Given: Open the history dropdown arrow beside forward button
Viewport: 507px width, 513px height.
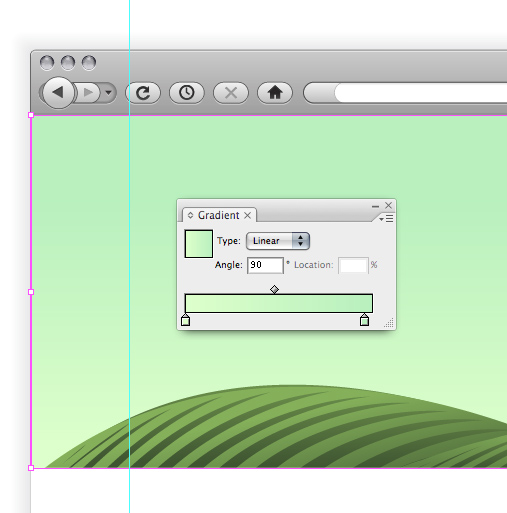Looking at the screenshot, I should pos(108,93).
